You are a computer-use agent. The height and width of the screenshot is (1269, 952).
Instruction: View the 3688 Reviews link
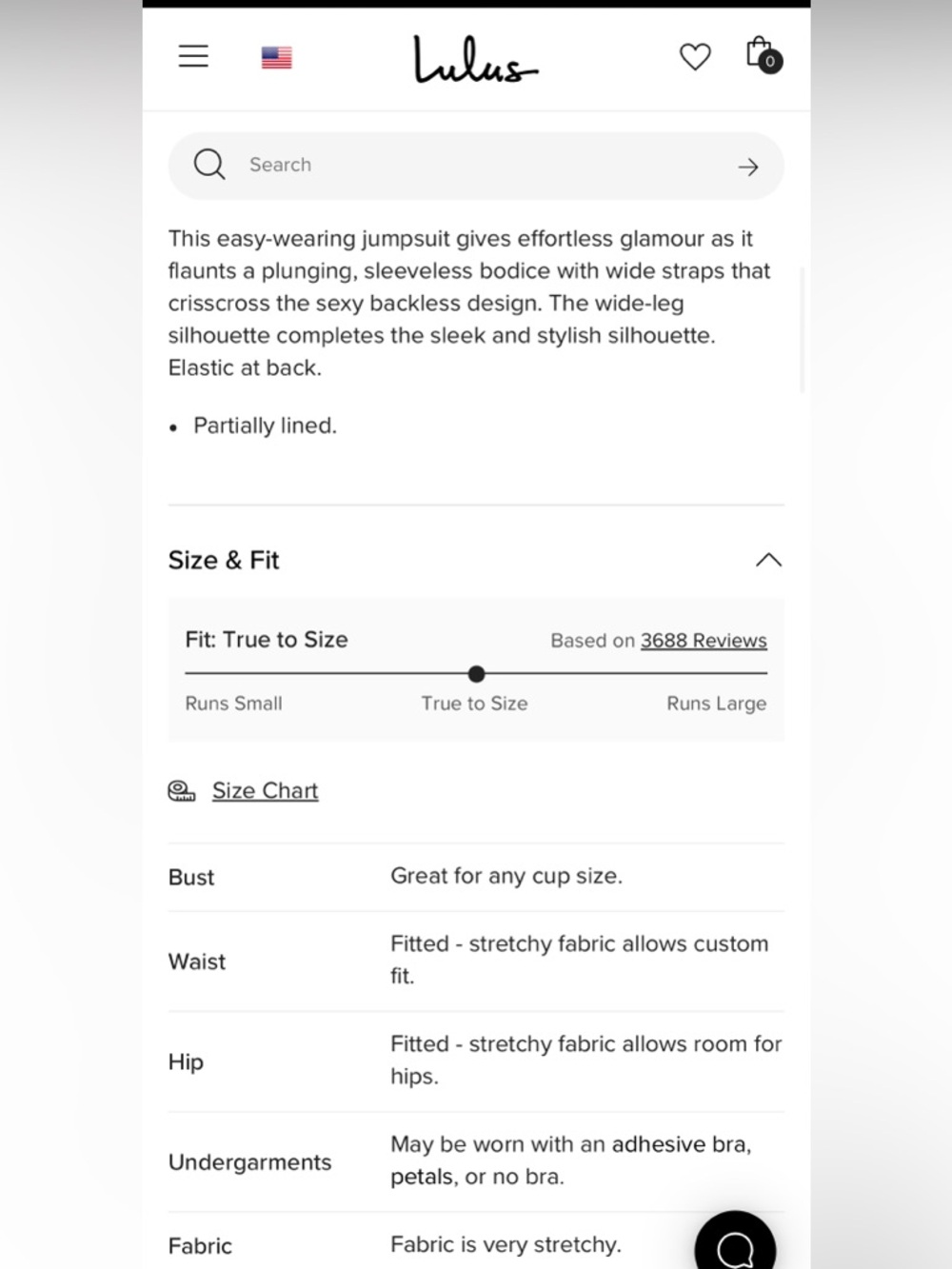tap(704, 641)
